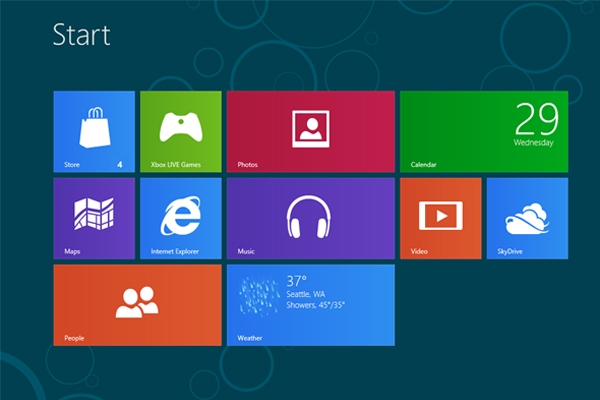Launch Xbox LIVE Games controller icon

point(181,127)
